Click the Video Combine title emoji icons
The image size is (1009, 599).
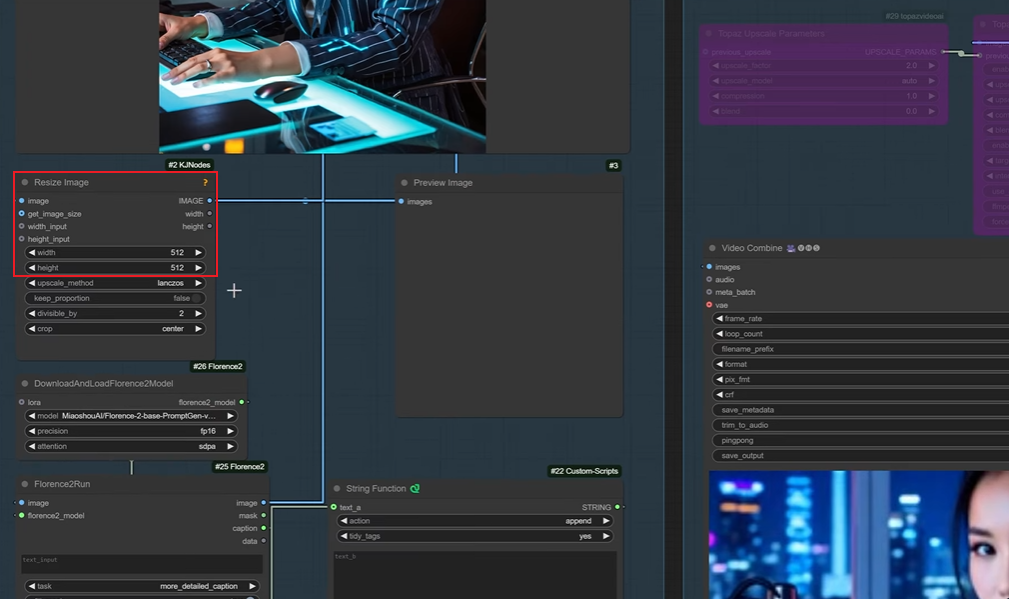pos(803,248)
